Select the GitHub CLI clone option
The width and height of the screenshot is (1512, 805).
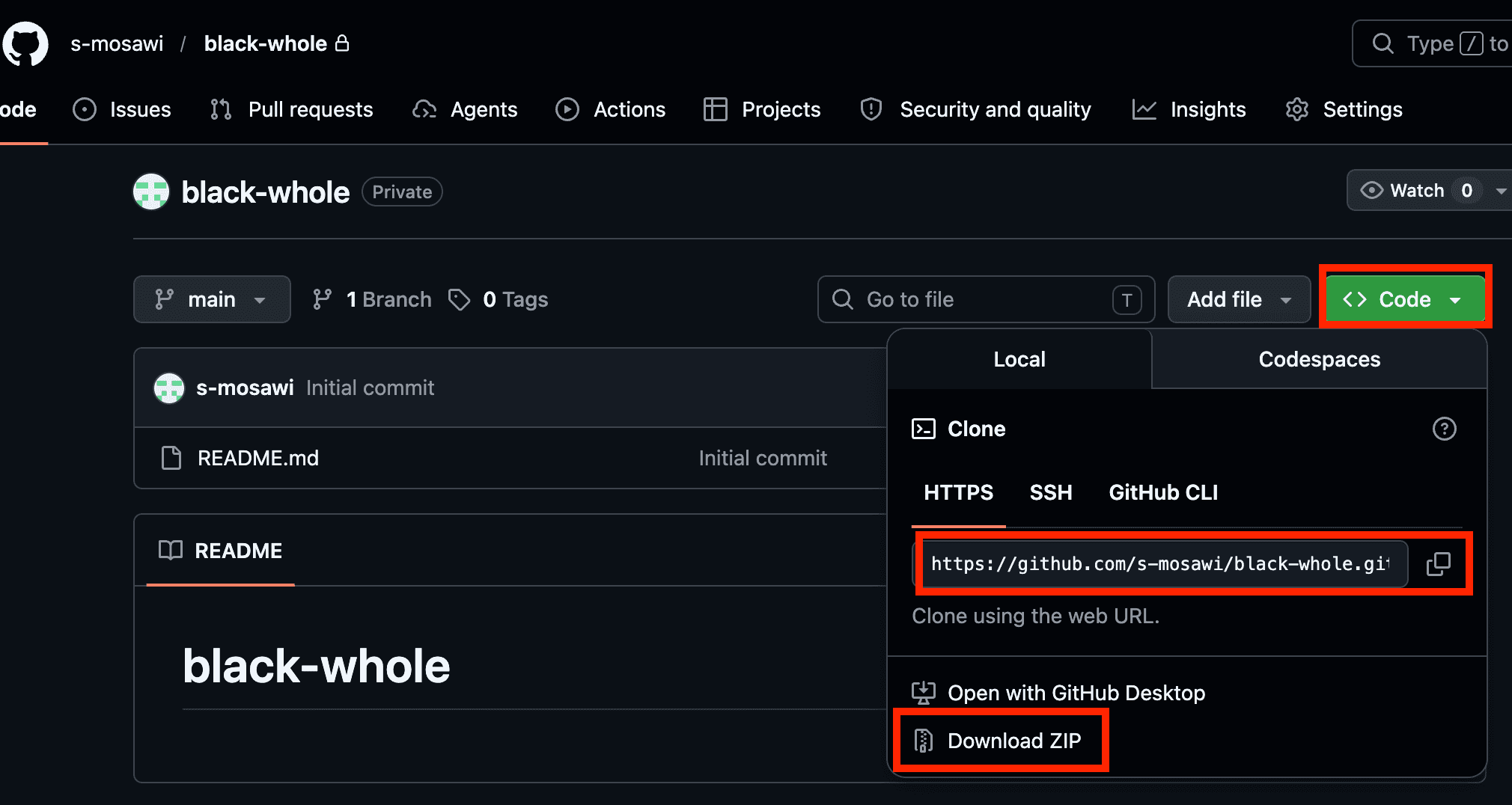tap(1163, 492)
